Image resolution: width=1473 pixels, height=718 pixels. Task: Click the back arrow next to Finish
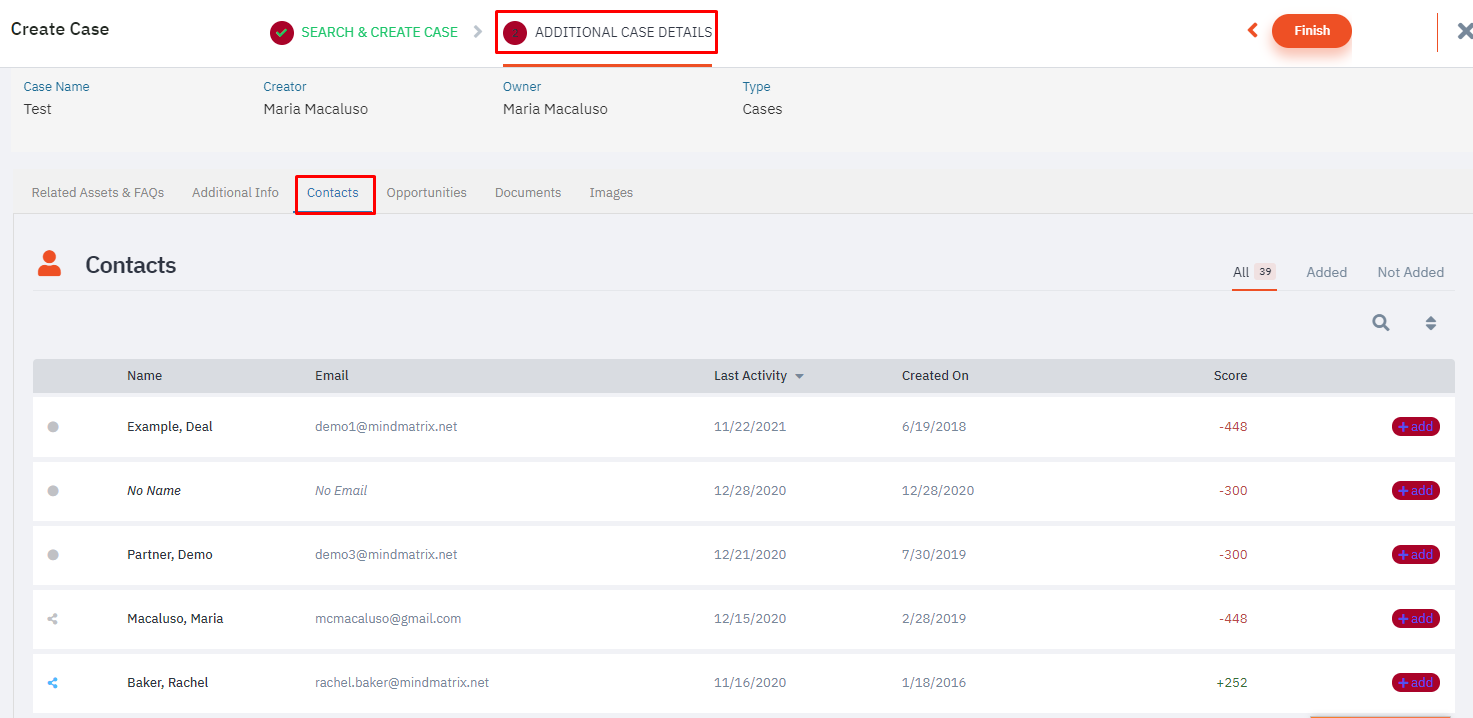click(x=1252, y=31)
